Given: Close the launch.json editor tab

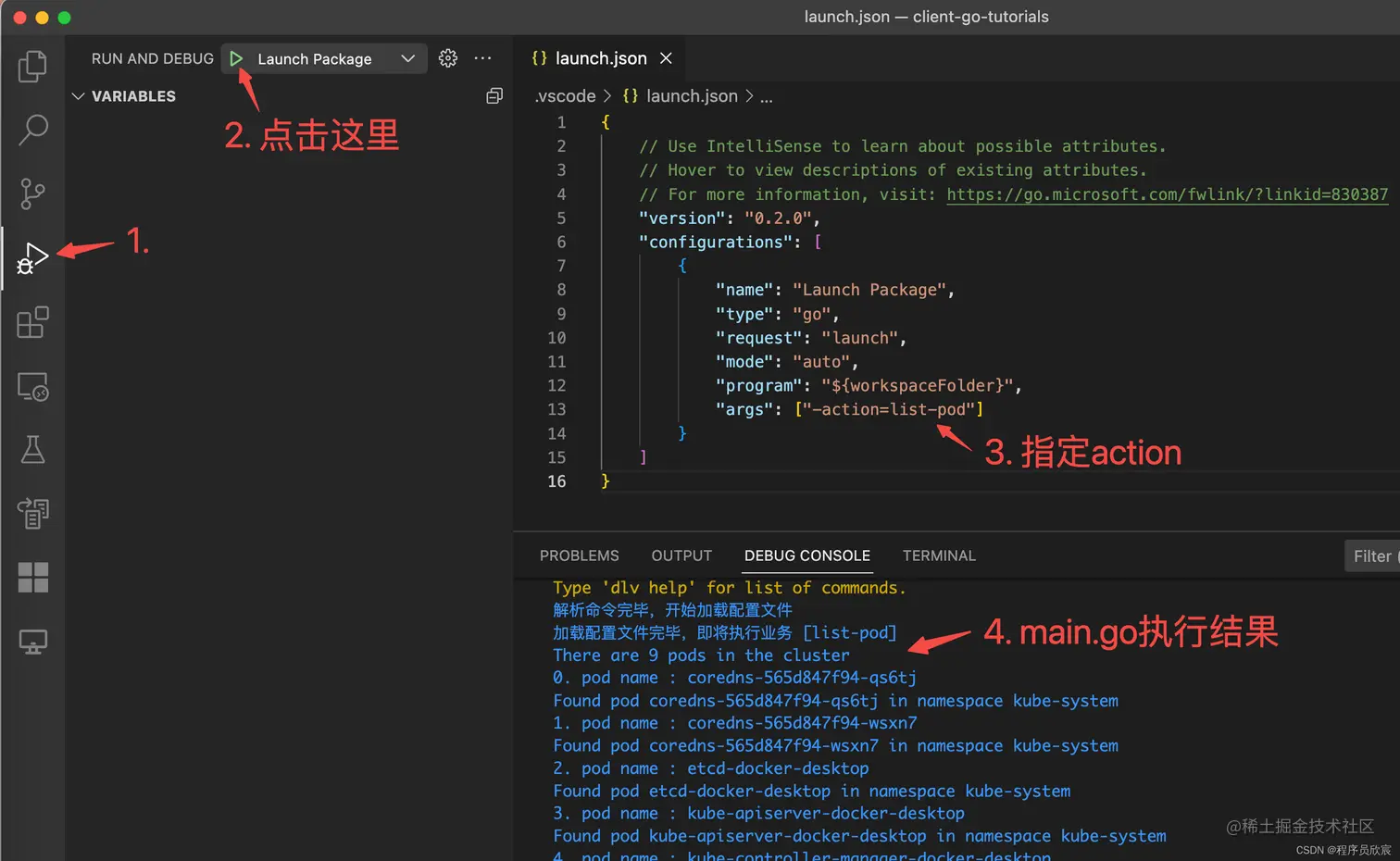Looking at the screenshot, I should [x=666, y=58].
